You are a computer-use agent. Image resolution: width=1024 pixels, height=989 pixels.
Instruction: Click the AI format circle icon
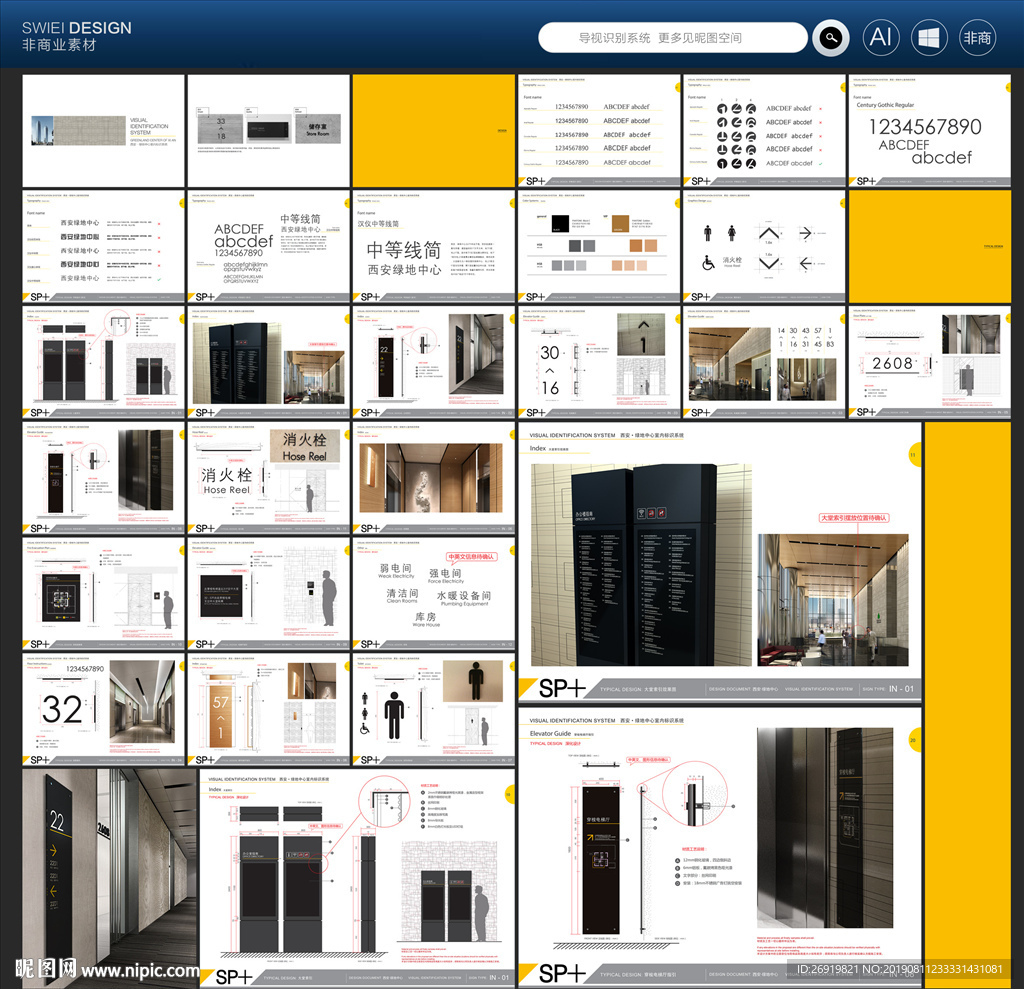[x=881, y=37]
